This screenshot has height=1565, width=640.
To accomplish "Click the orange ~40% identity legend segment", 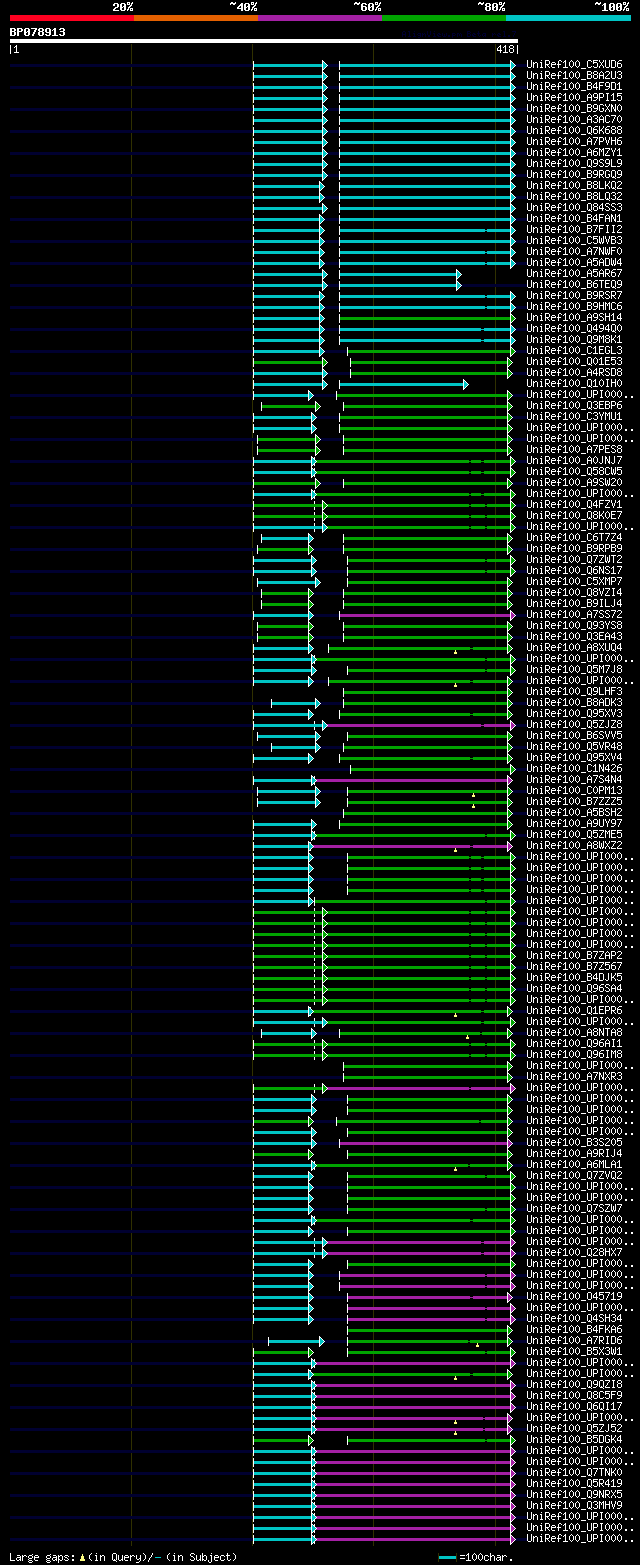I will tap(196, 18).
